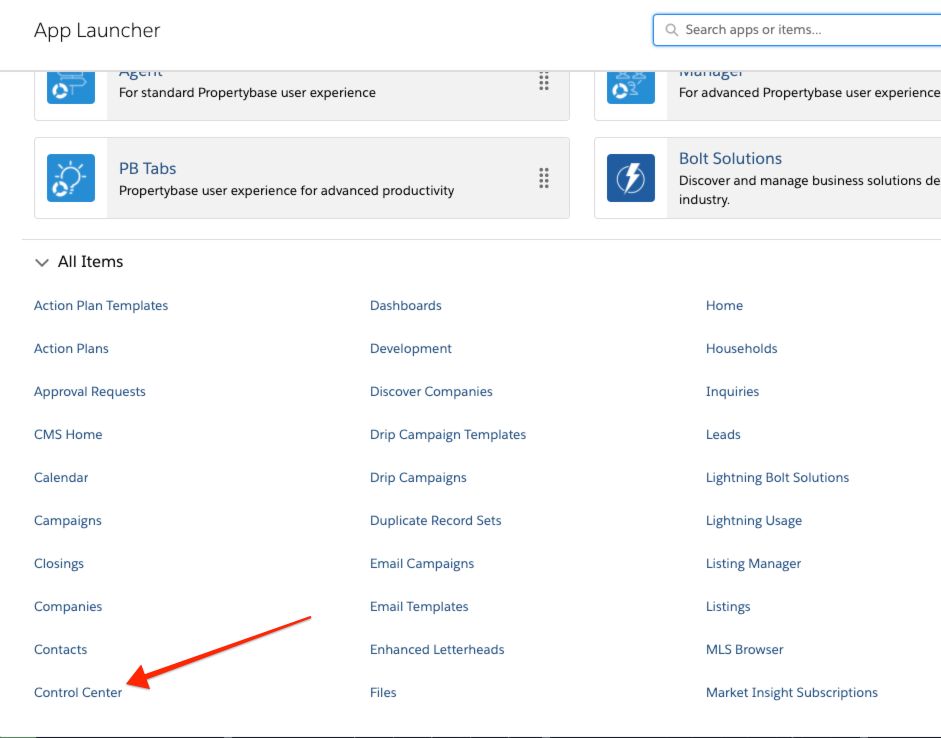Select the MLS Browser link

tap(744, 649)
